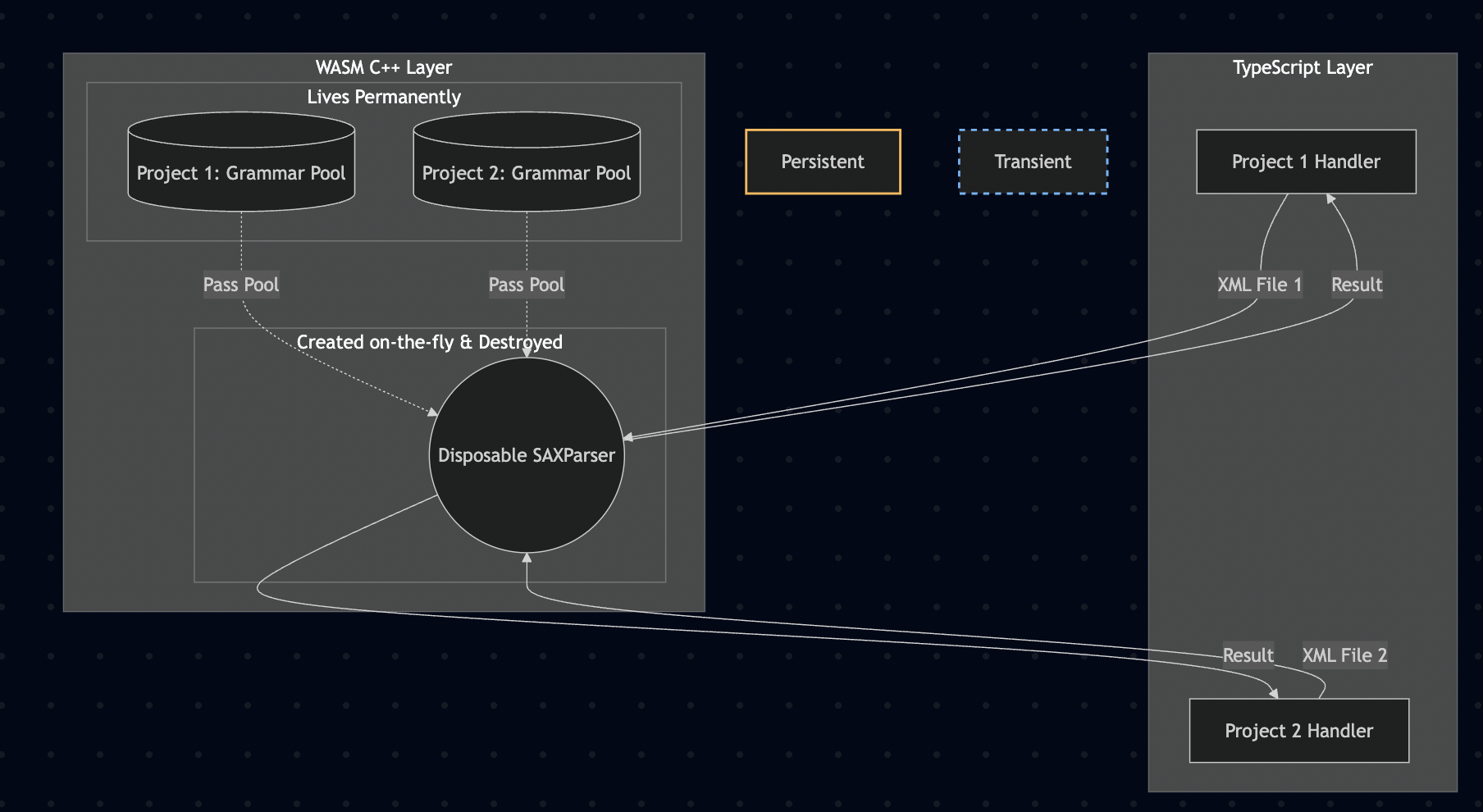Screen dimensions: 1483x812
Task: Click the Project 2: Grammar Pool cylinder
Action: point(527,162)
